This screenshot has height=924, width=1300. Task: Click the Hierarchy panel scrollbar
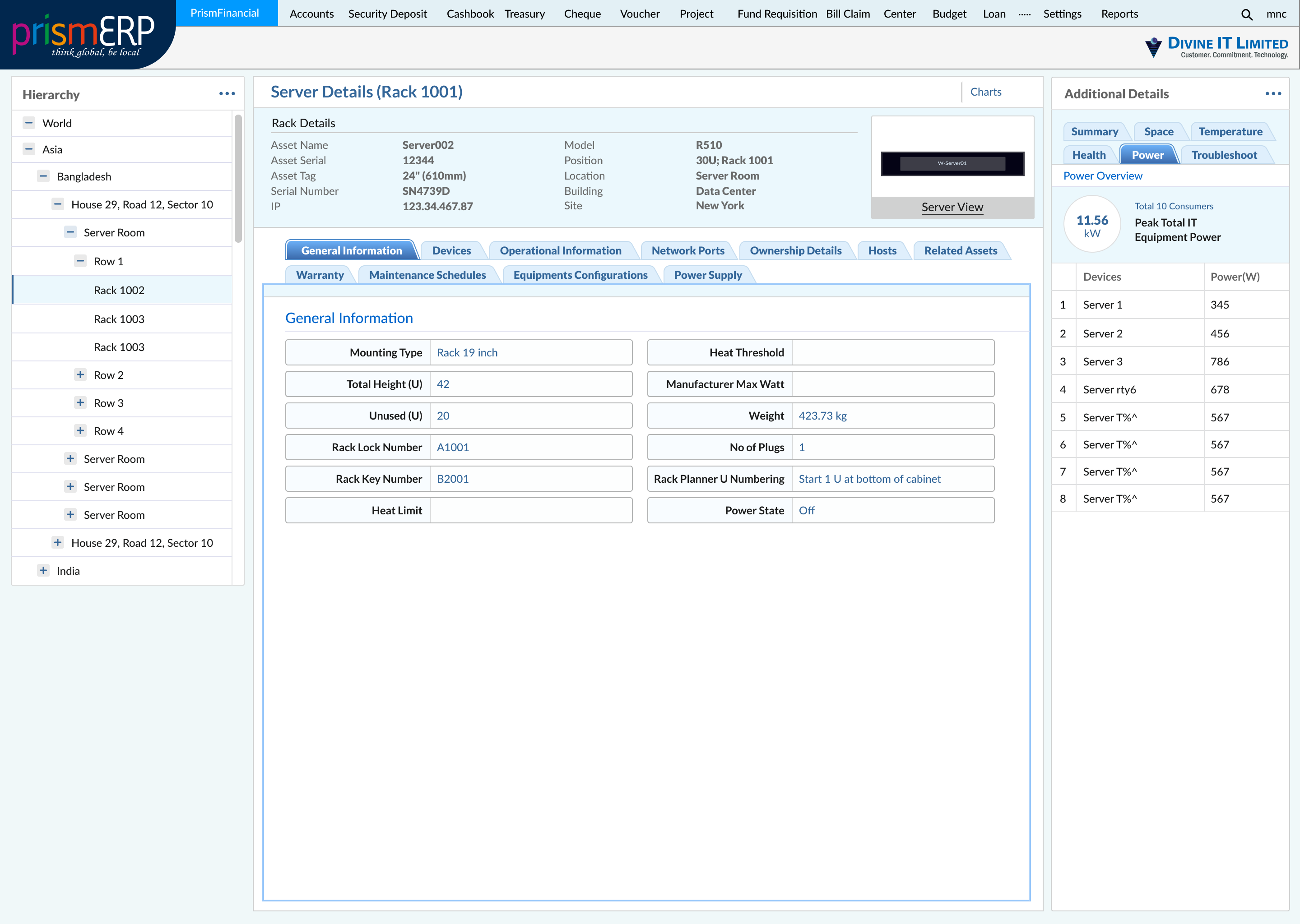[238, 179]
